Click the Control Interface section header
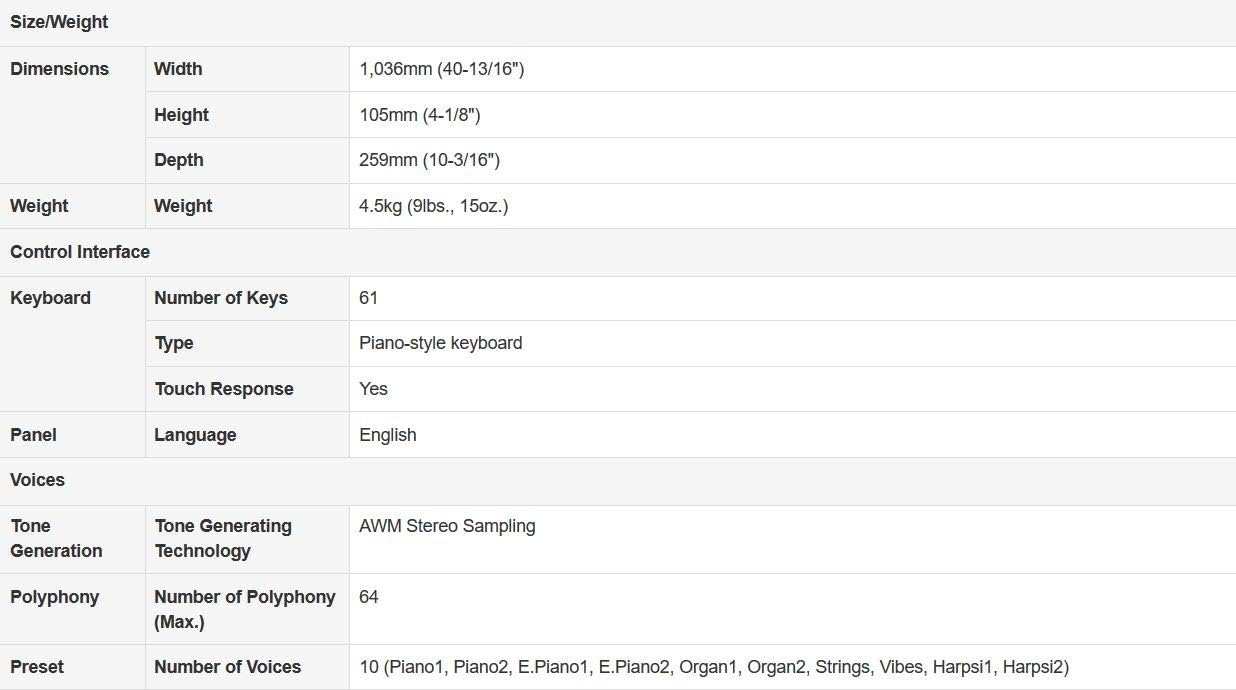The width and height of the screenshot is (1236, 690). pos(80,252)
